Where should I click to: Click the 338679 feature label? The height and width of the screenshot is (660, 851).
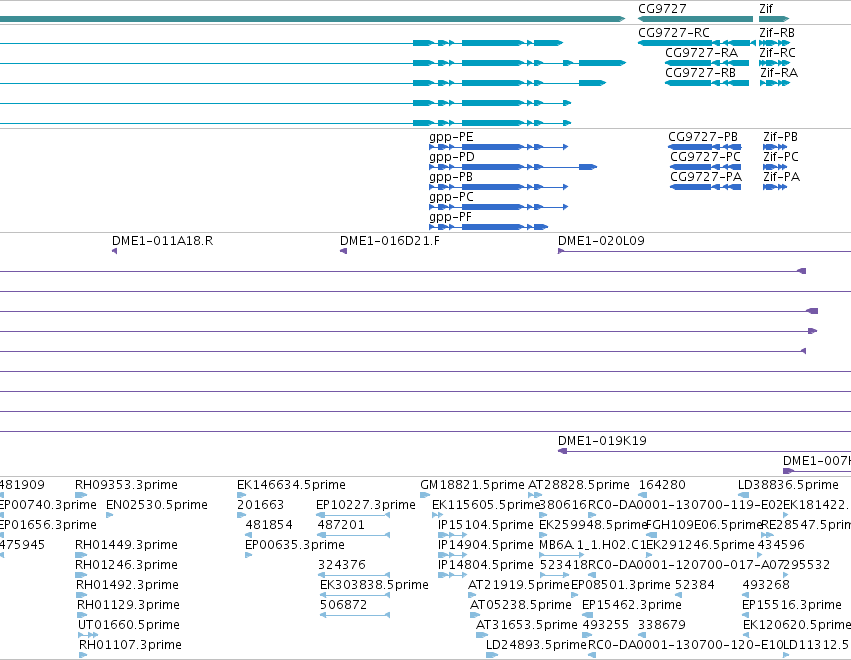(x=662, y=625)
